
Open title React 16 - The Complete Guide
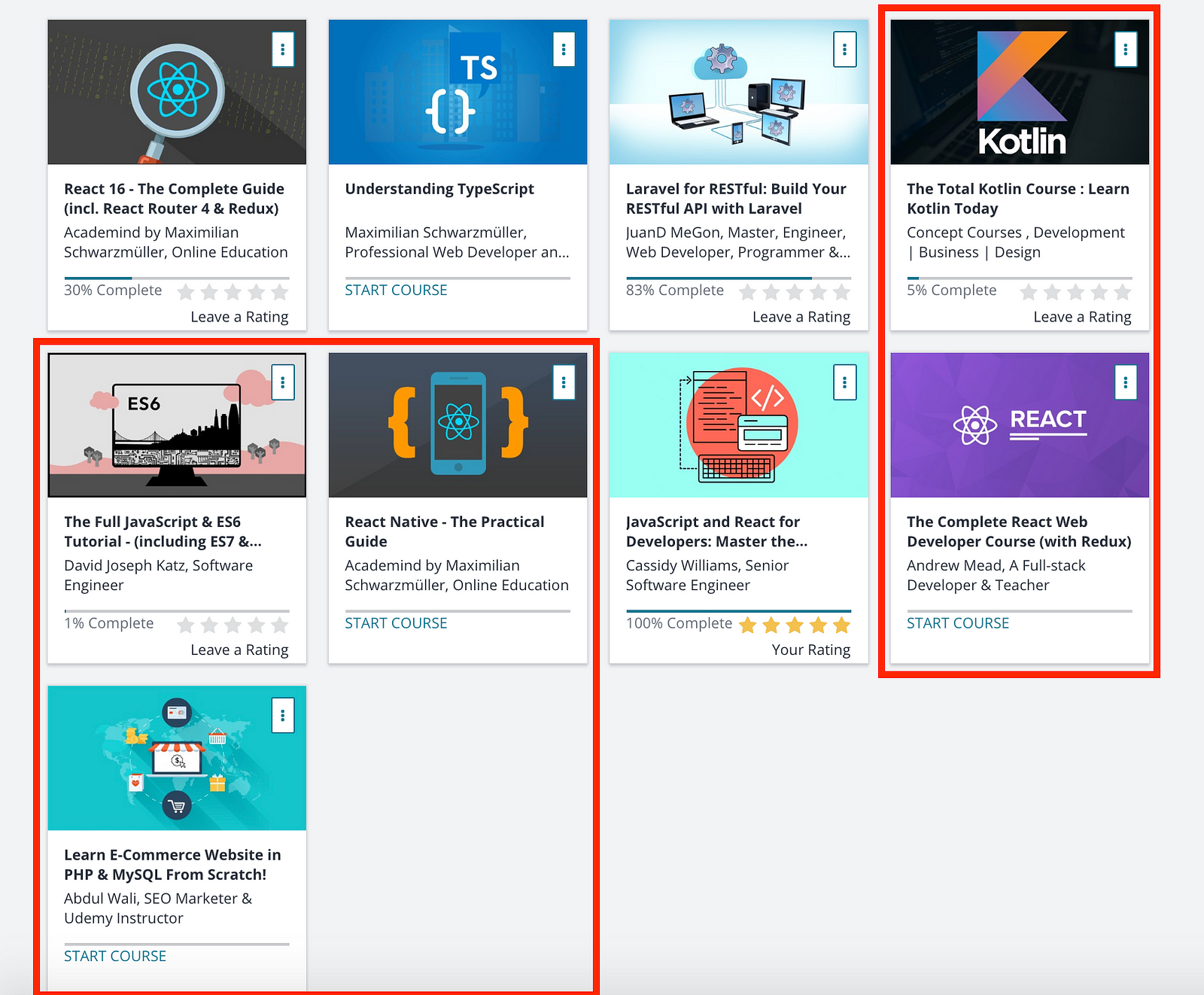pos(174,199)
